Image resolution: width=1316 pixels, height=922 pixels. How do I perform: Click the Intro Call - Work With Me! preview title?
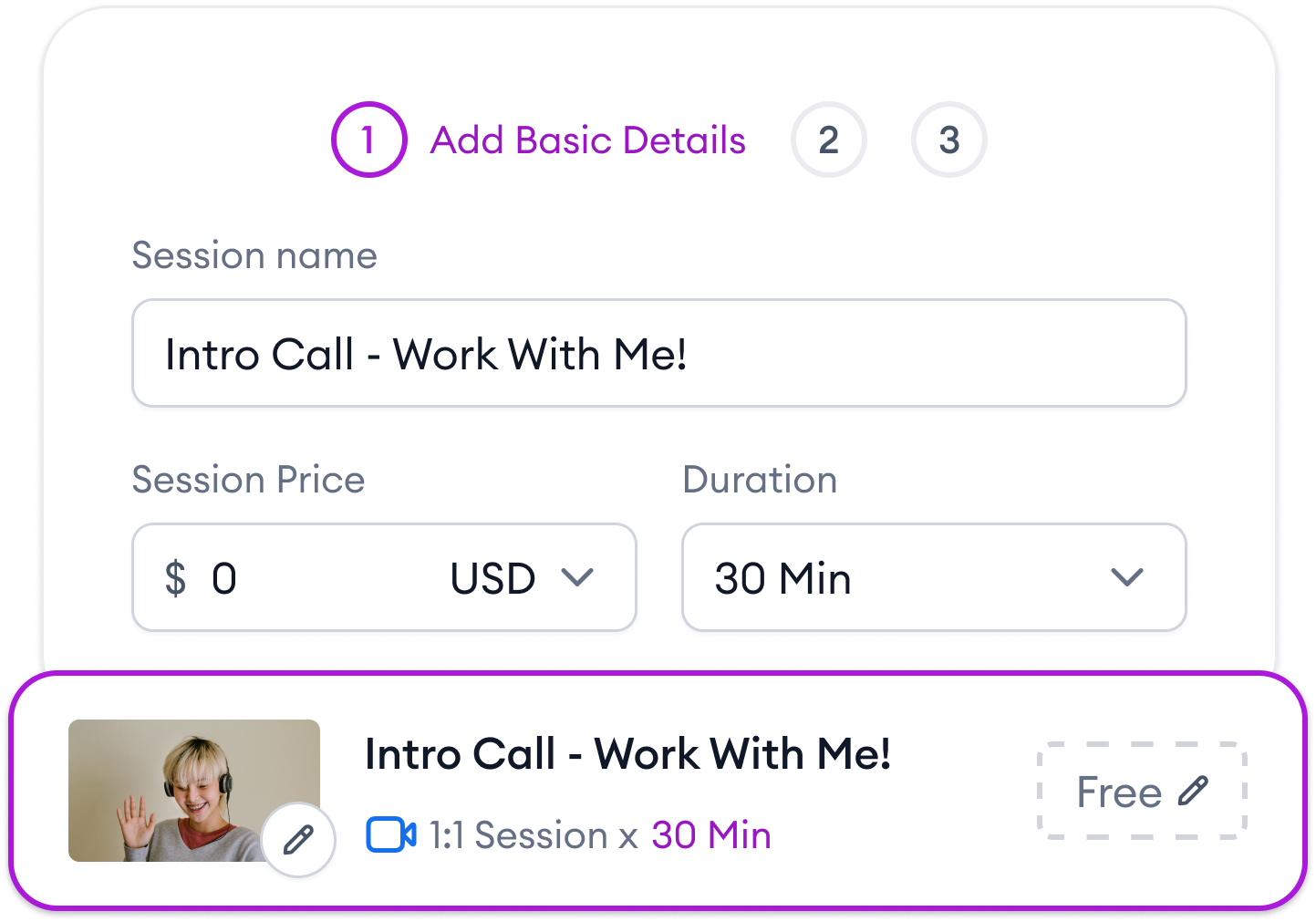coord(628,754)
